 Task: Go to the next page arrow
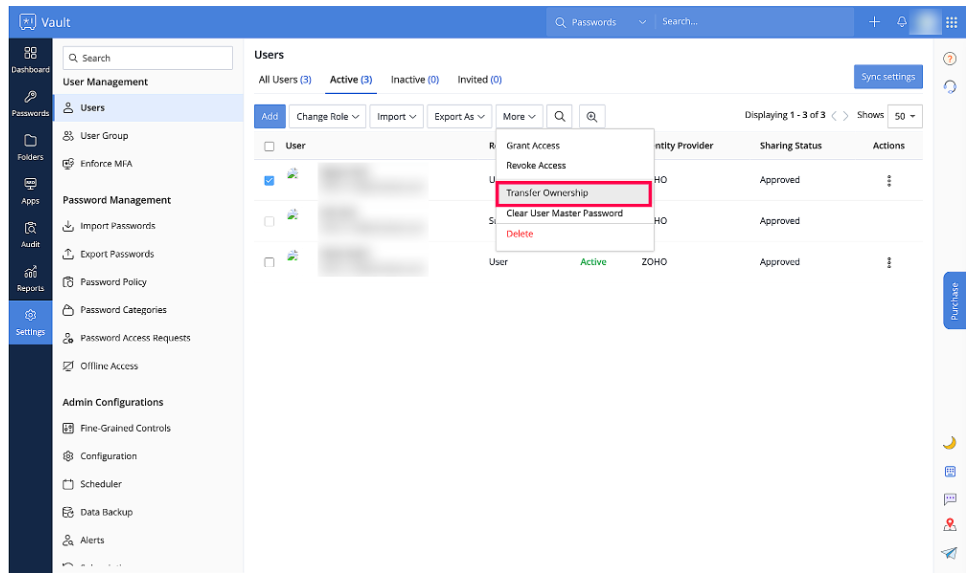[845, 116]
